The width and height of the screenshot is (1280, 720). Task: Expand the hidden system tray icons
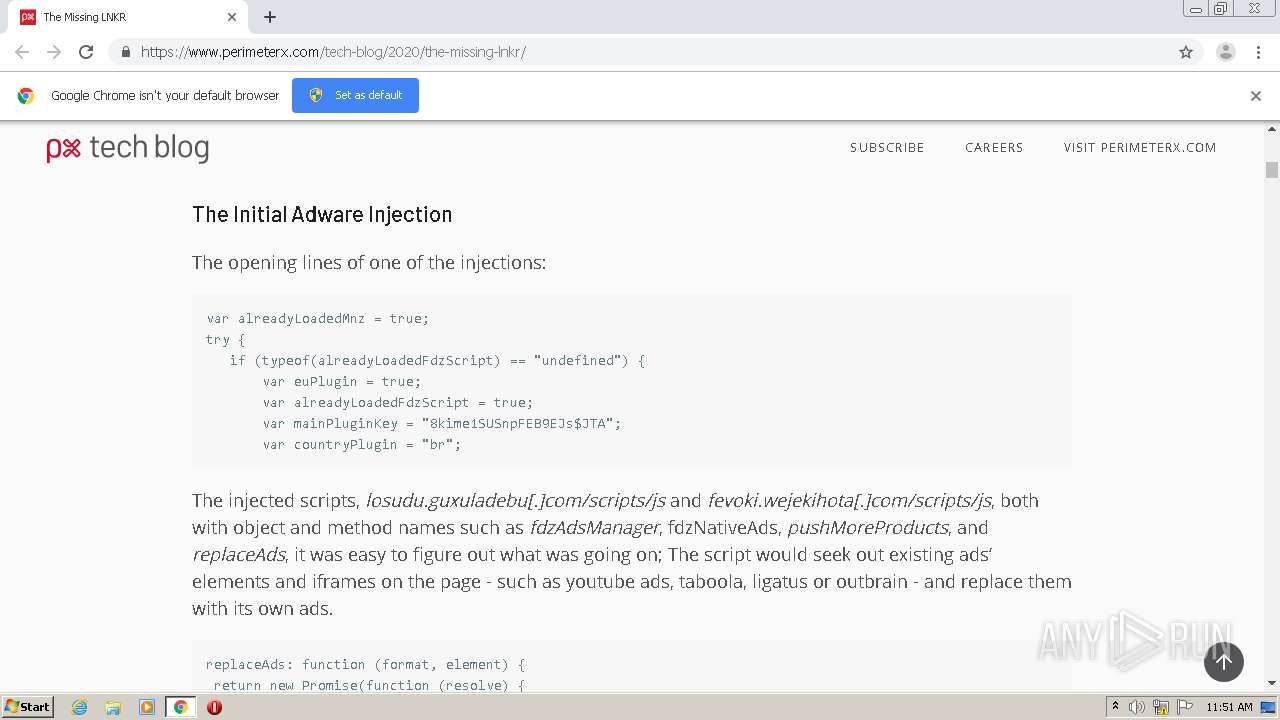tap(1115, 707)
